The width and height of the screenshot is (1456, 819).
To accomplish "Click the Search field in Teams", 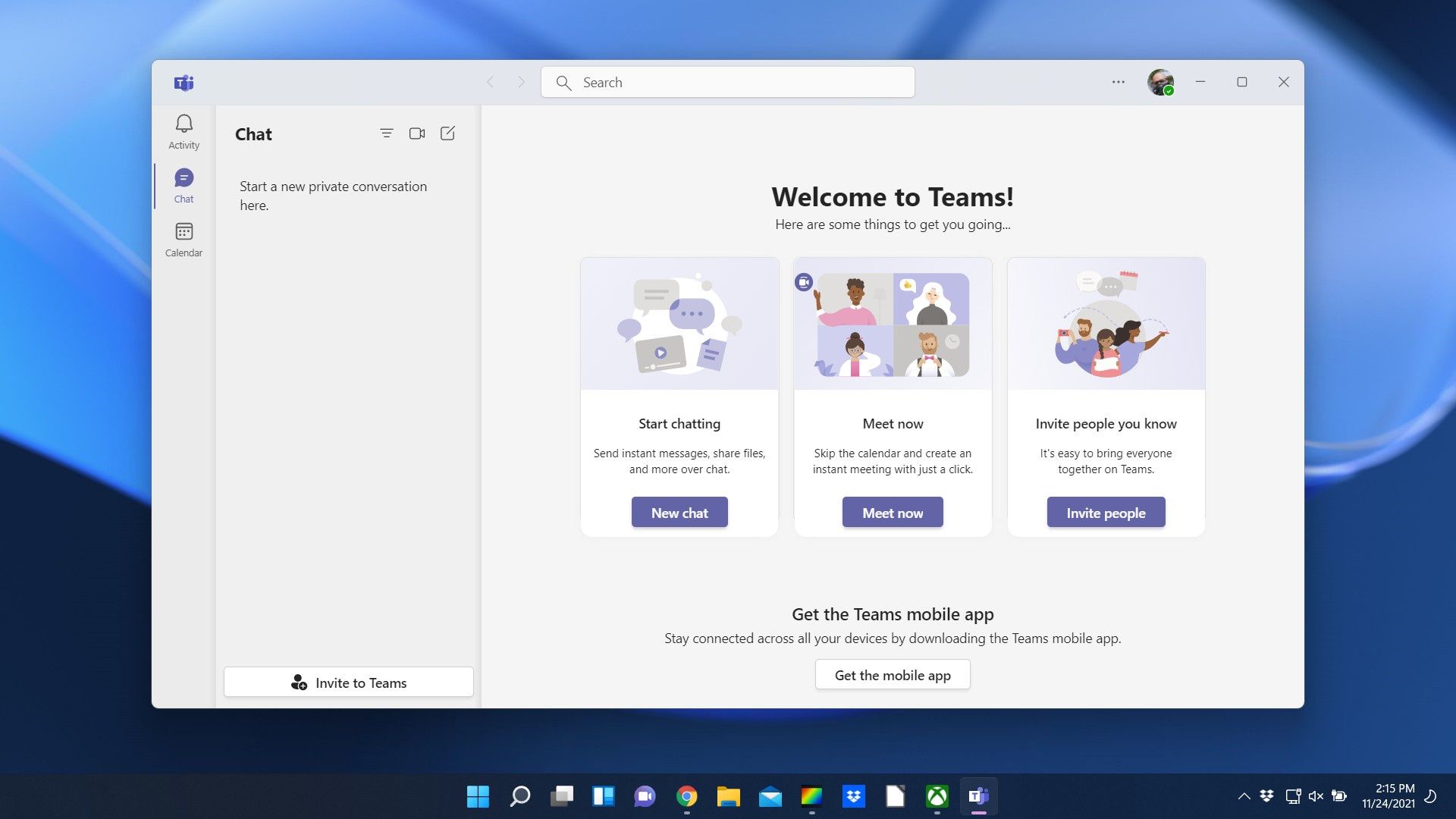I will point(728,82).
